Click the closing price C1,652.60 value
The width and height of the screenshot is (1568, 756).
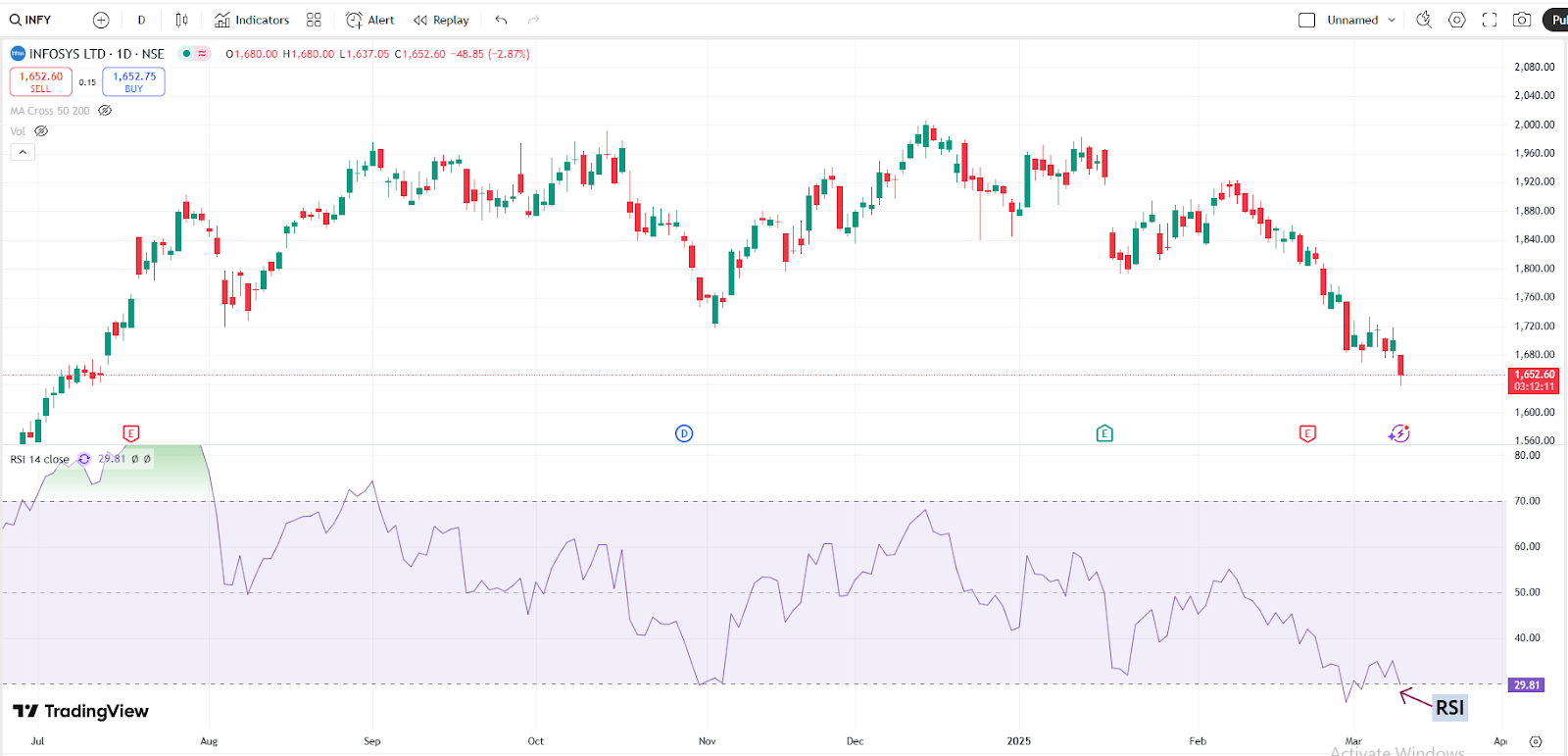point(419,54)
